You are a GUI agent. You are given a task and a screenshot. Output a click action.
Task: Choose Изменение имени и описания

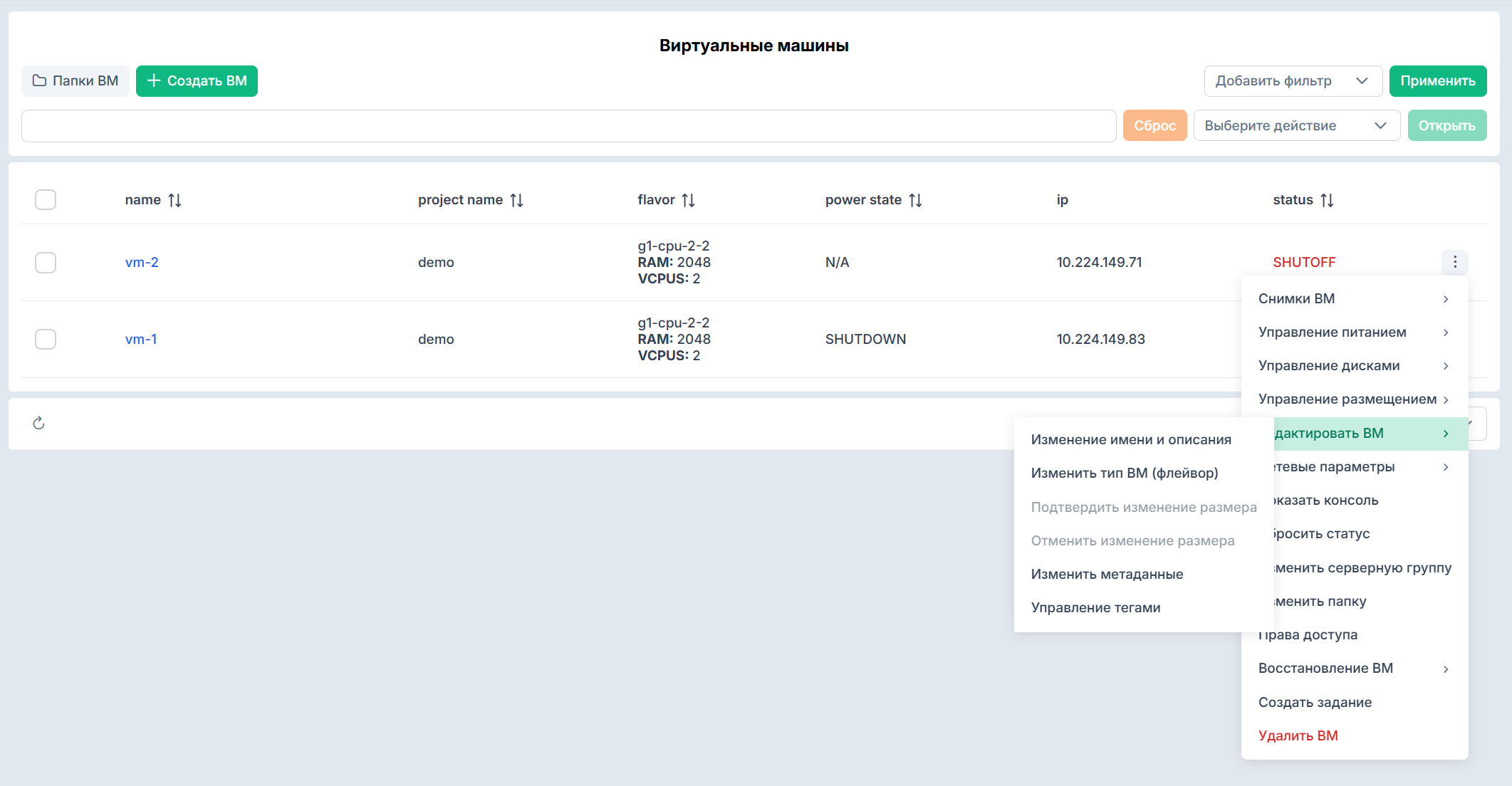click(x=1143, y=439)
